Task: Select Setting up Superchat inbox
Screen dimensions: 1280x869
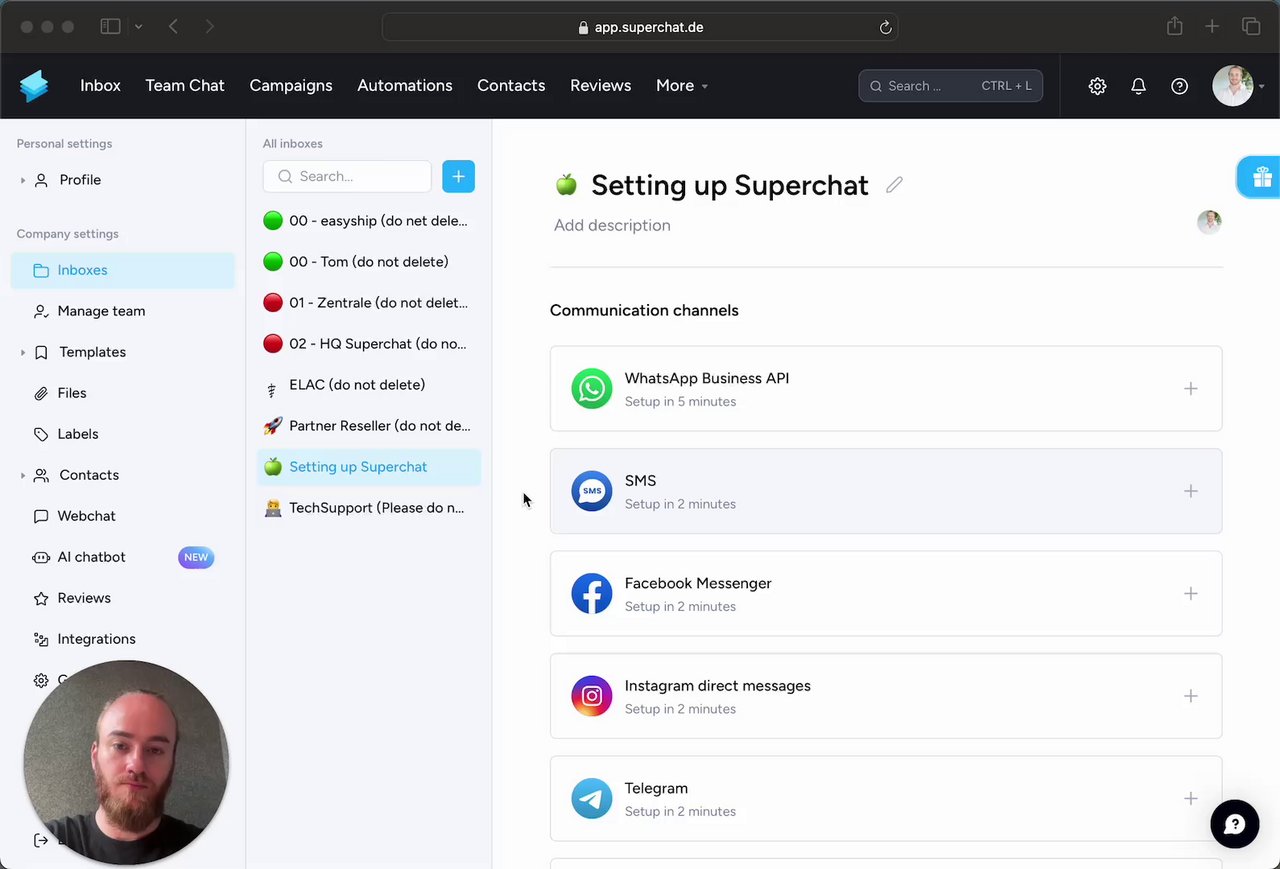Action: pyautogui.click(x=368, y=467)
